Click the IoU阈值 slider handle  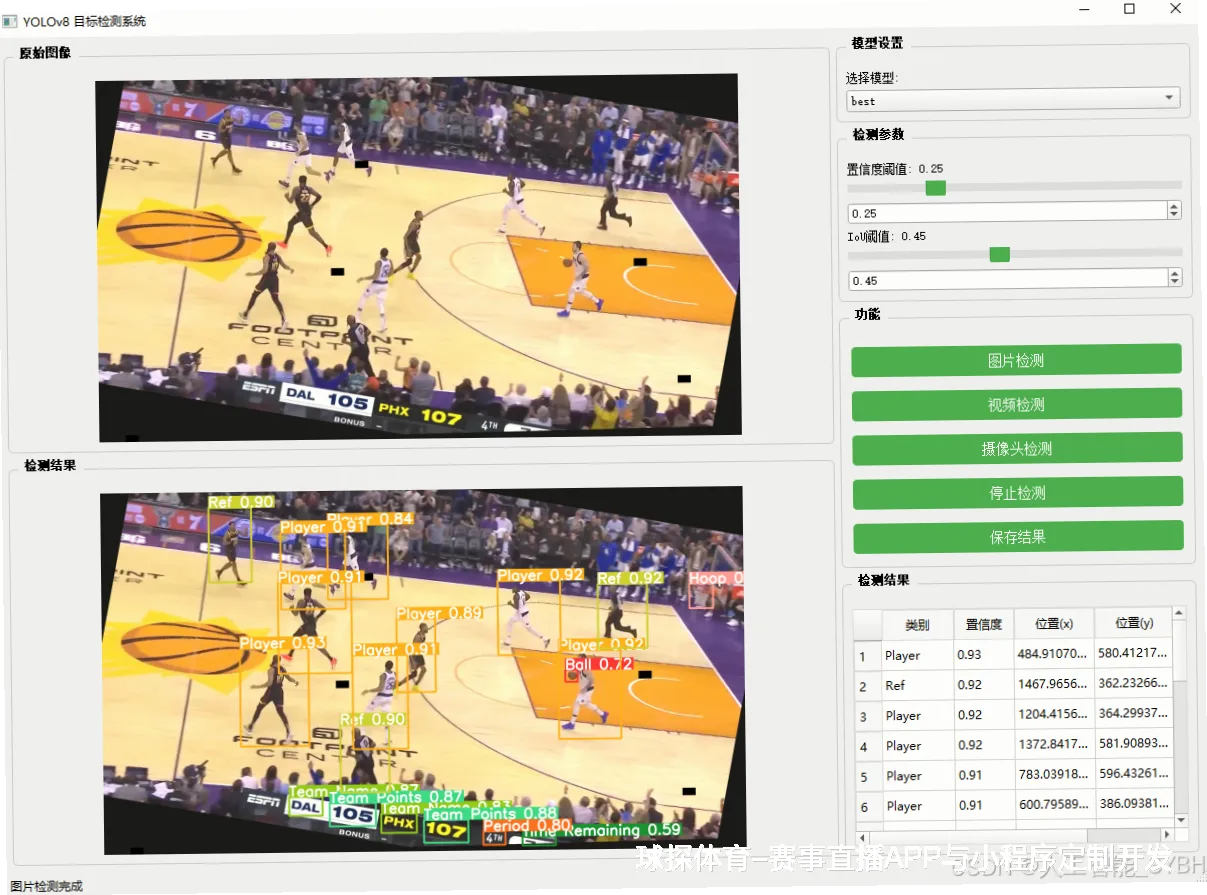(x=999, y=254)
